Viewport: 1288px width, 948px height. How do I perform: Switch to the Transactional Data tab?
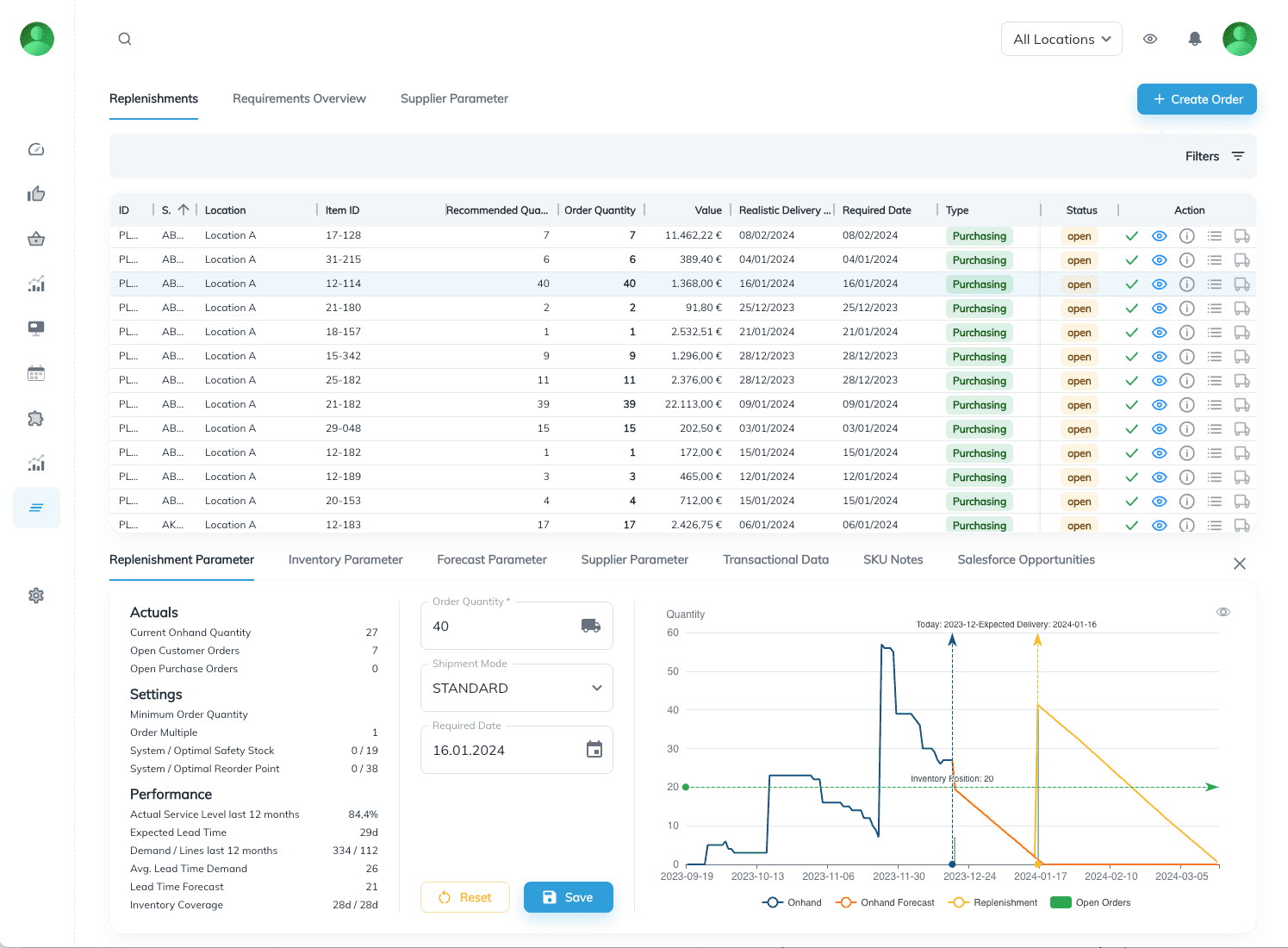(x=775, y=559)
